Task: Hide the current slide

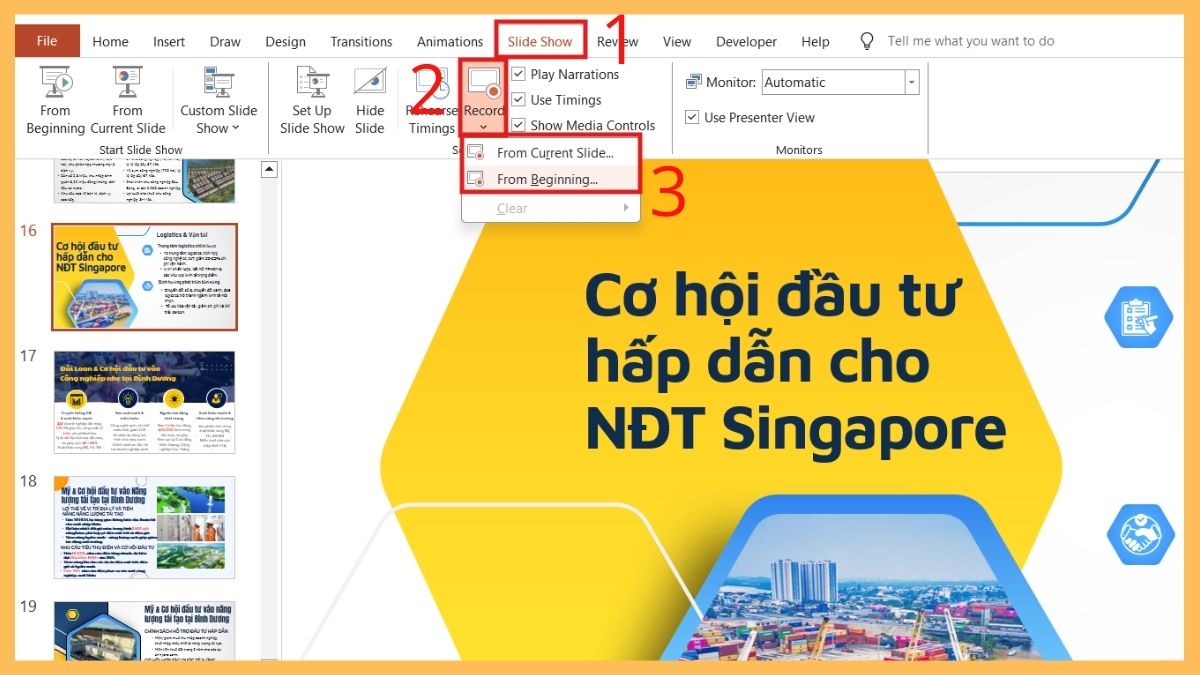Action: (x=369, y=98)
